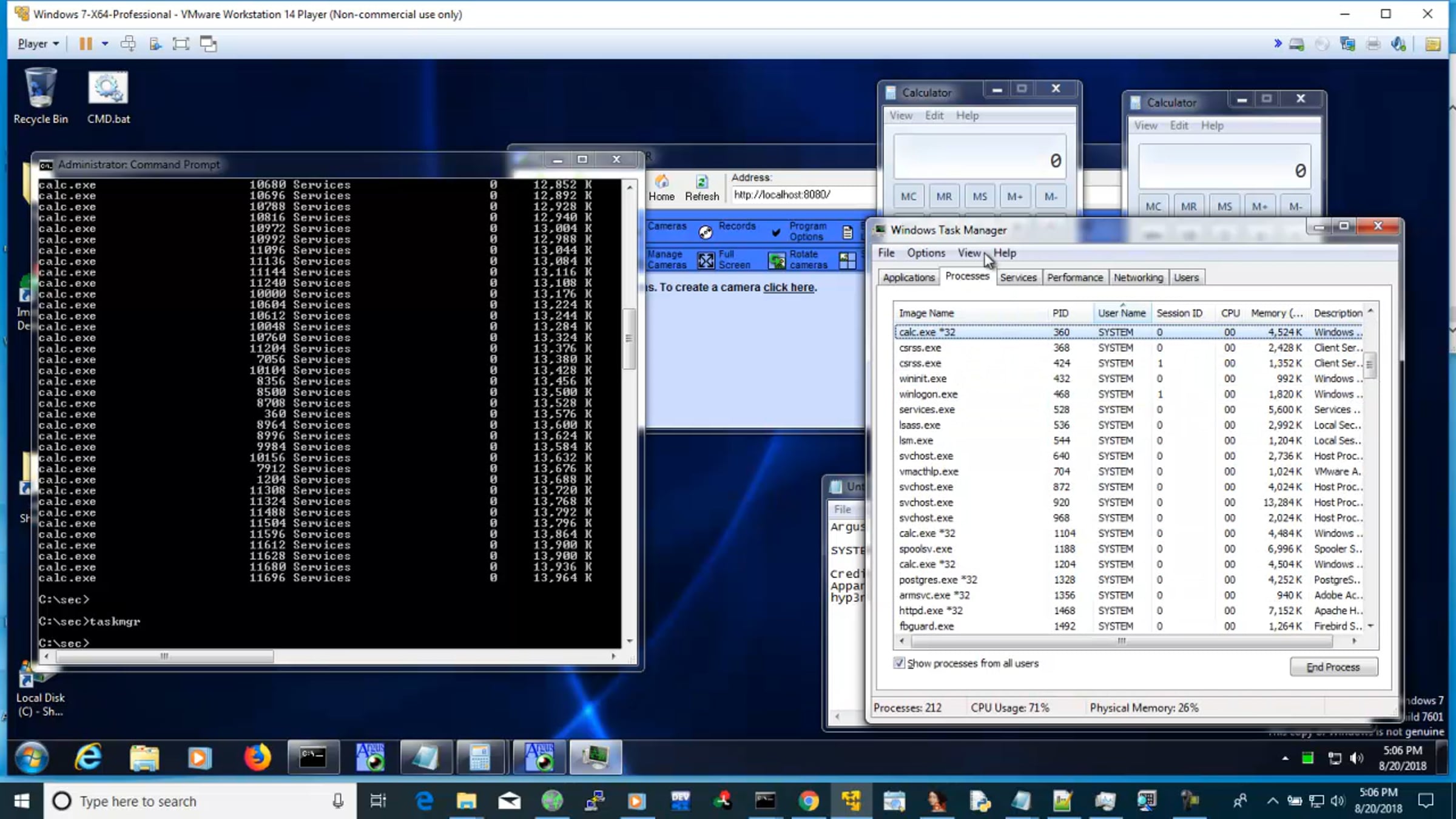The width and height of the screenshot is (1456, 819).
Task: Sort processes by the Image Name column
Action: pos(971,313)
